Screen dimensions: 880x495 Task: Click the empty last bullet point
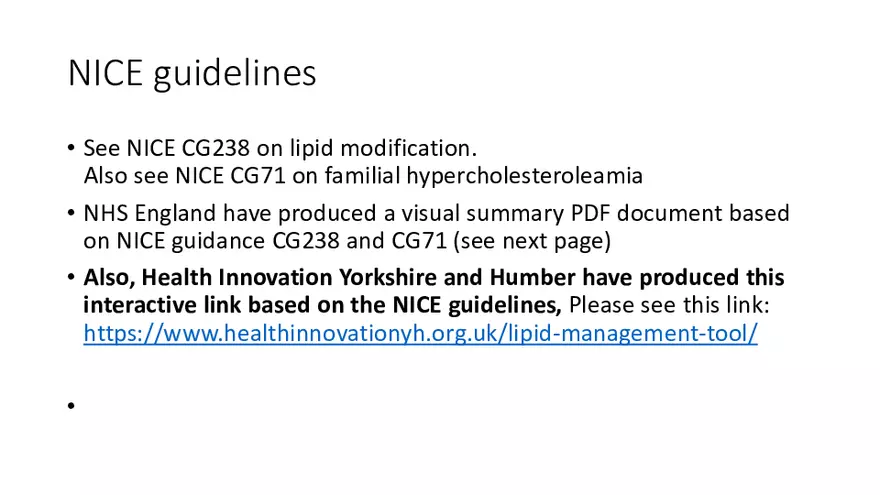[72, 406]
